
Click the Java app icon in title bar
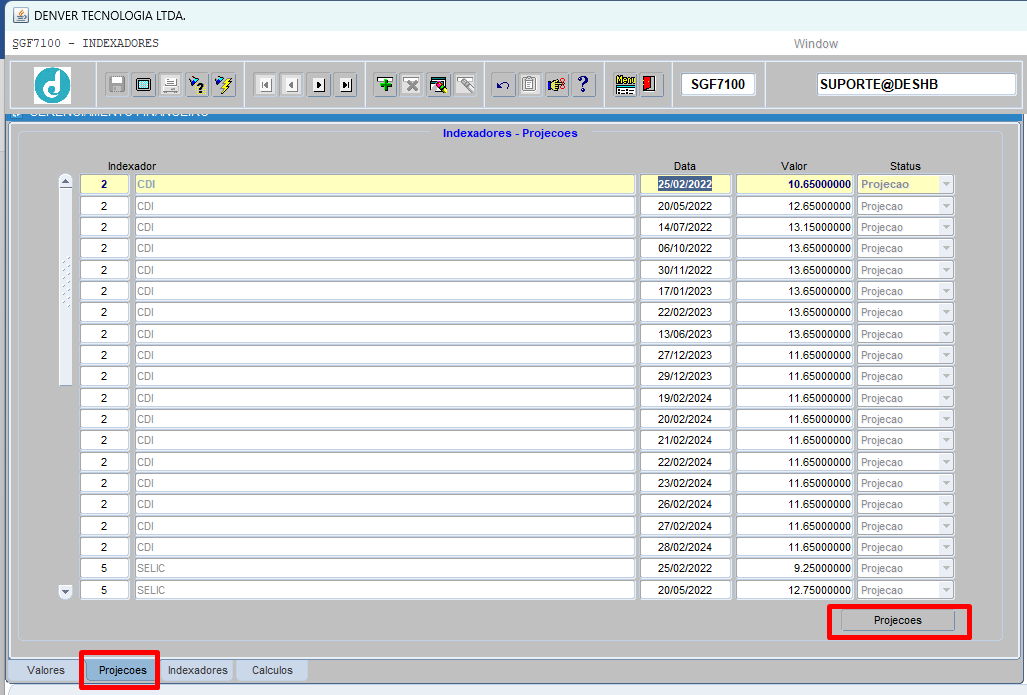[x=20, y=15]
